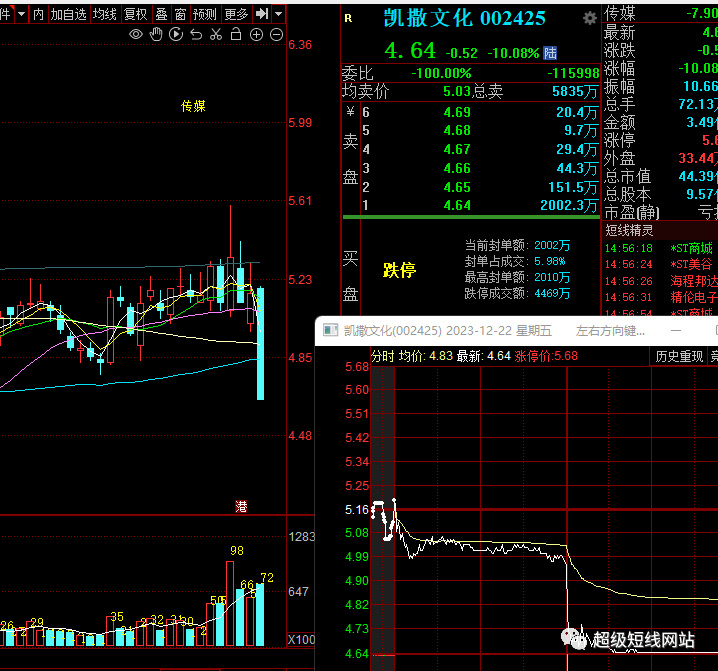The width and height of the screenshot is (718, 671).
Task: Click the 涨停 row in right panel
Action: click(660, 140)
